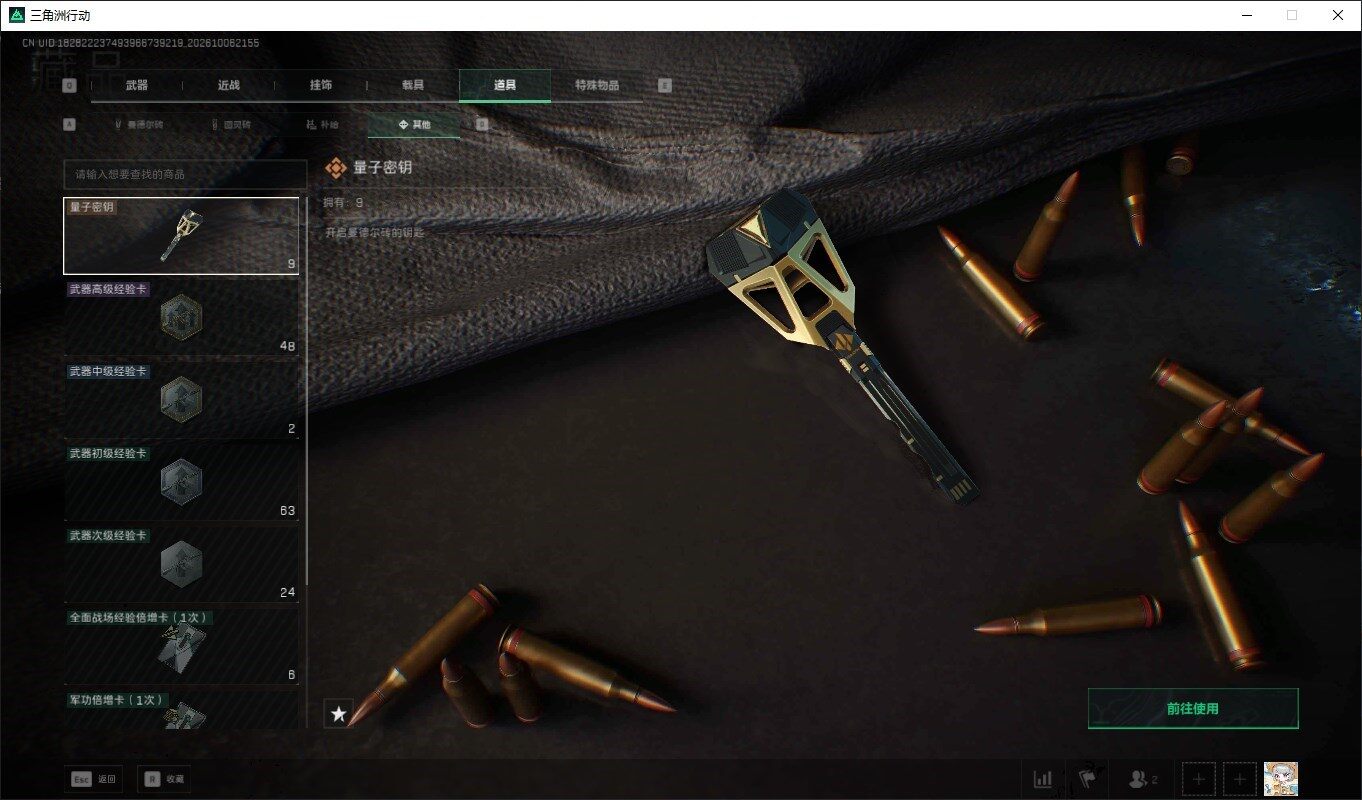Open the bar chart statistics icon
1362x800 pixels.
1043,779
